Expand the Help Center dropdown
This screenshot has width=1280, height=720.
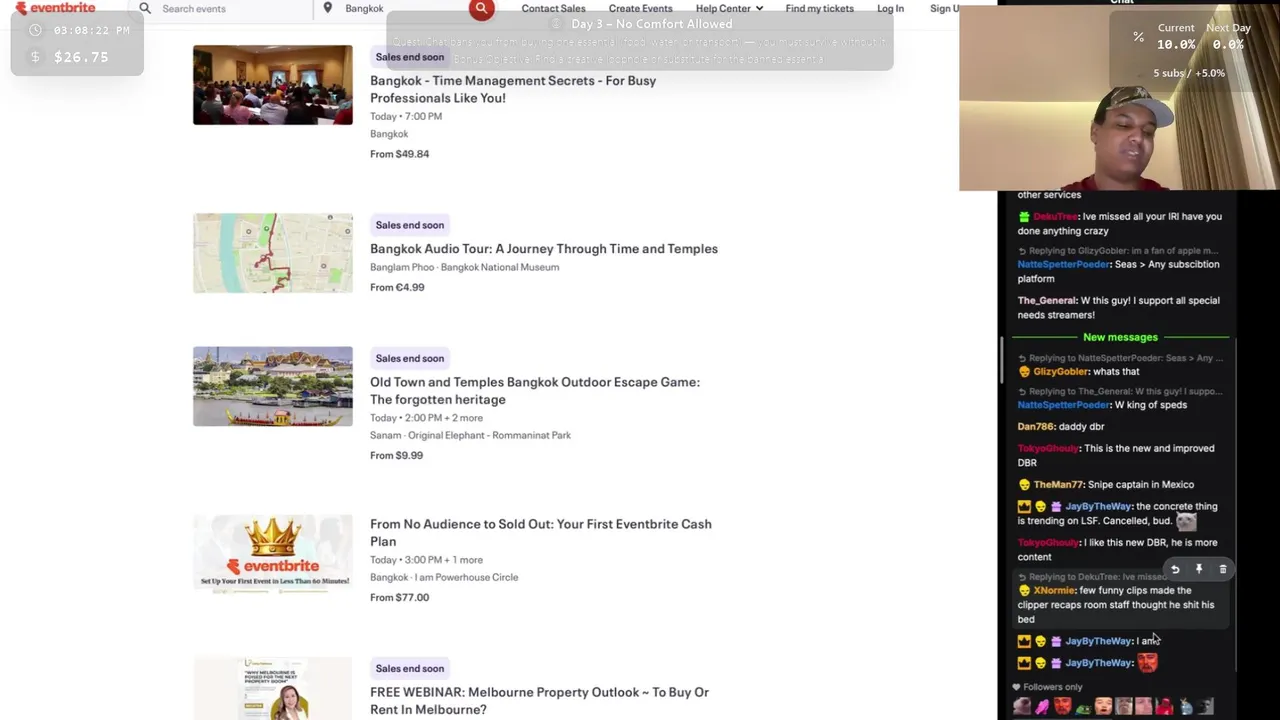pos(729,8)
